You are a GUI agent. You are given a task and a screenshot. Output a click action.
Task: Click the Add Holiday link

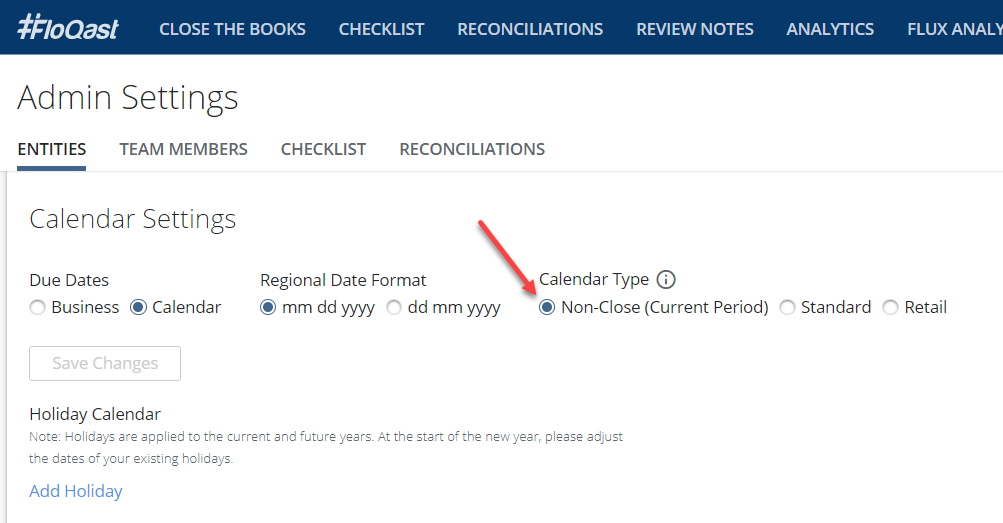(x=75, y=491)
